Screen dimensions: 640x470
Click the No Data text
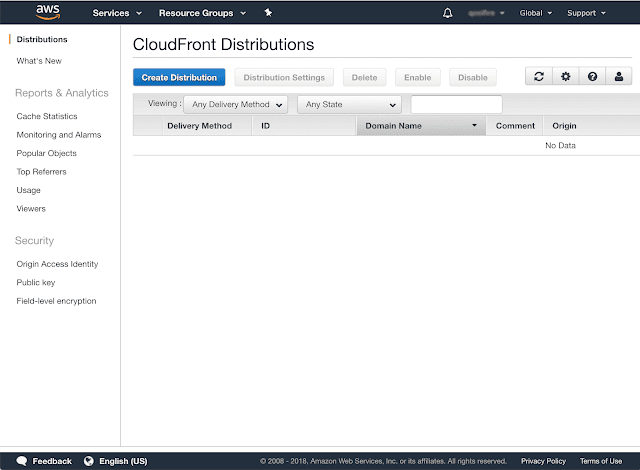pos(560,145)
